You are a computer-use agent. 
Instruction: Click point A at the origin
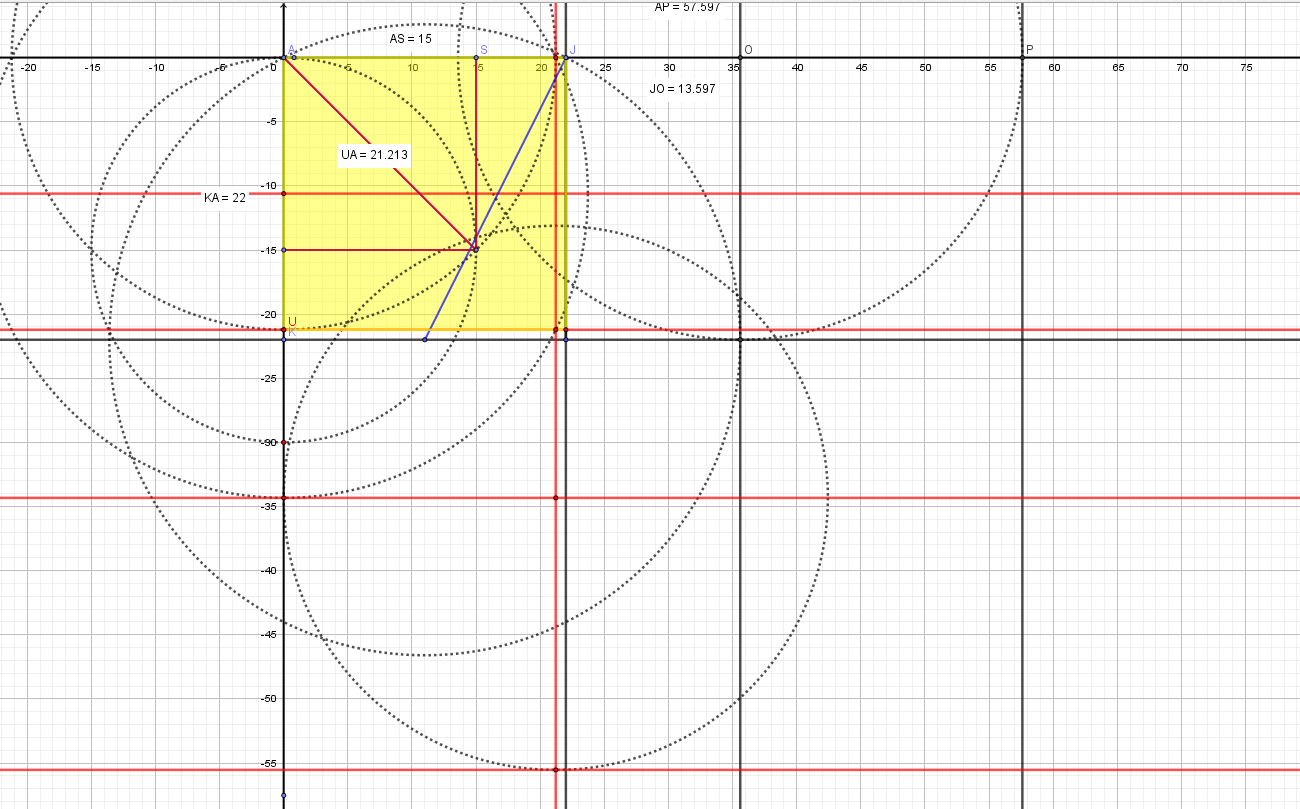284,58
